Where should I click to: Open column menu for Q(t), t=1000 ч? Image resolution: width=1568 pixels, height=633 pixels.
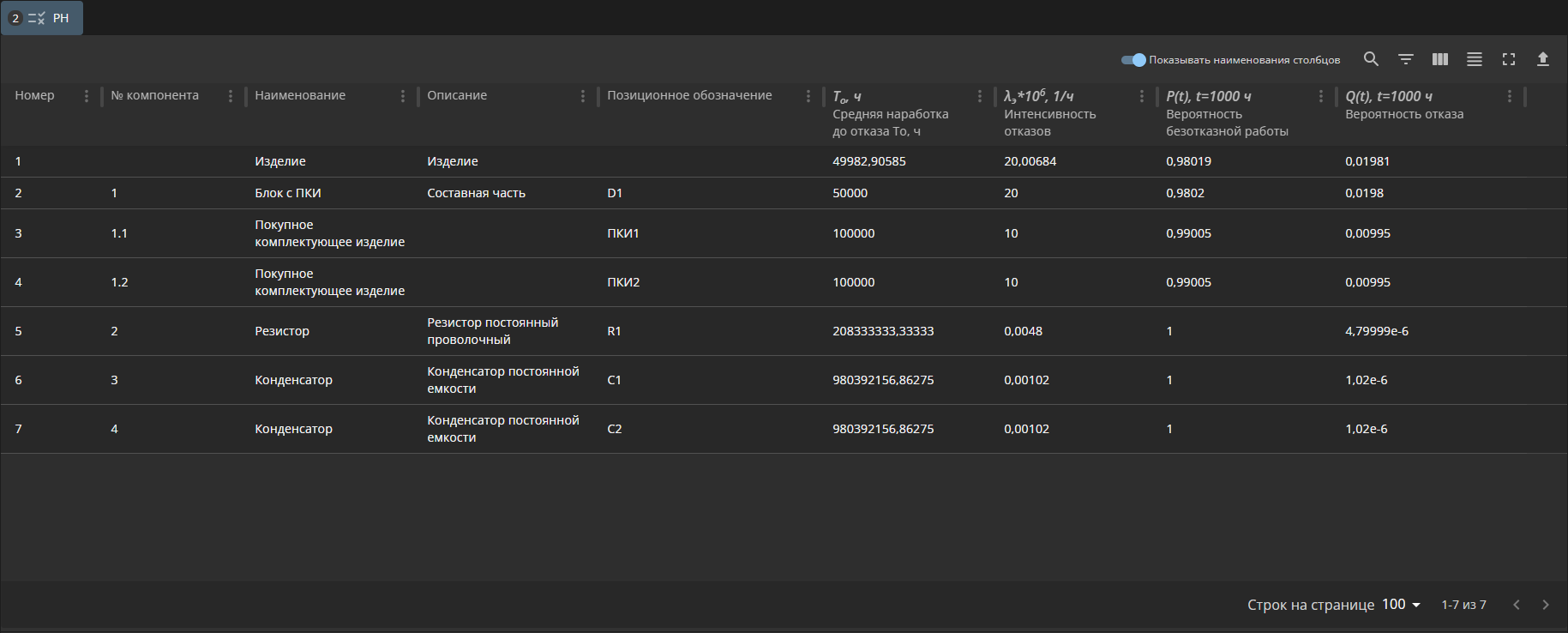(1510, 96)
